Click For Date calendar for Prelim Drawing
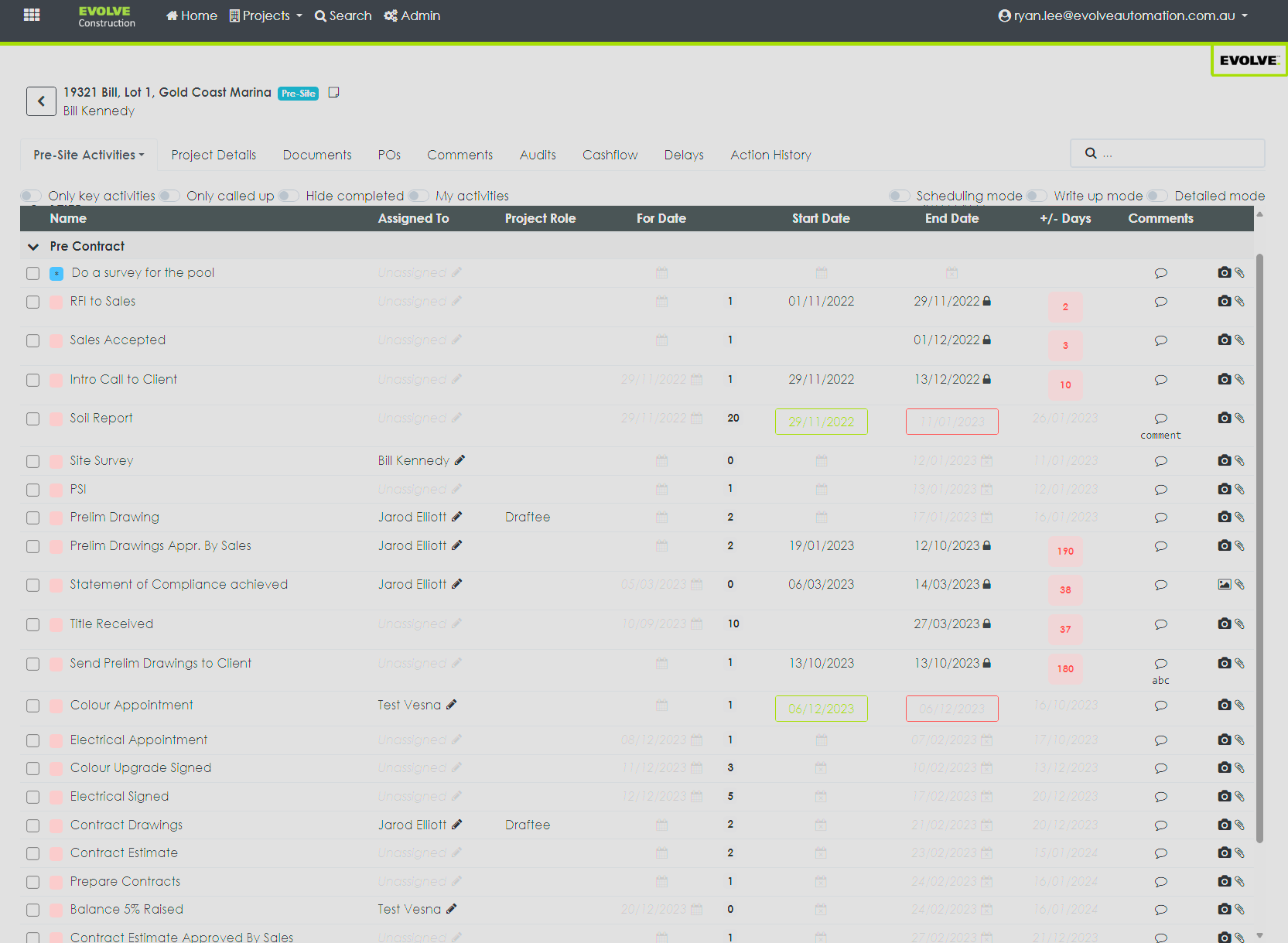The width and height of the screenshot is (1288, 943). [661, 518]
